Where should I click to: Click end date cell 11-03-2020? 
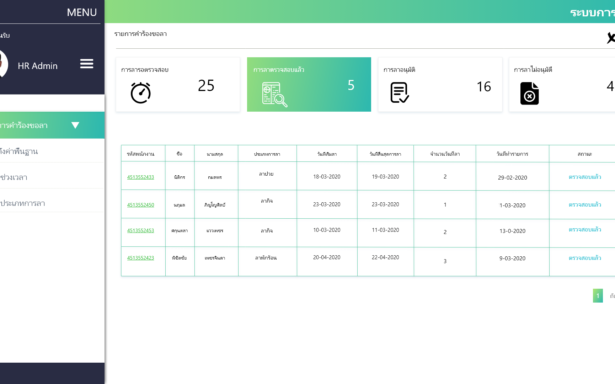coord(386,230)
